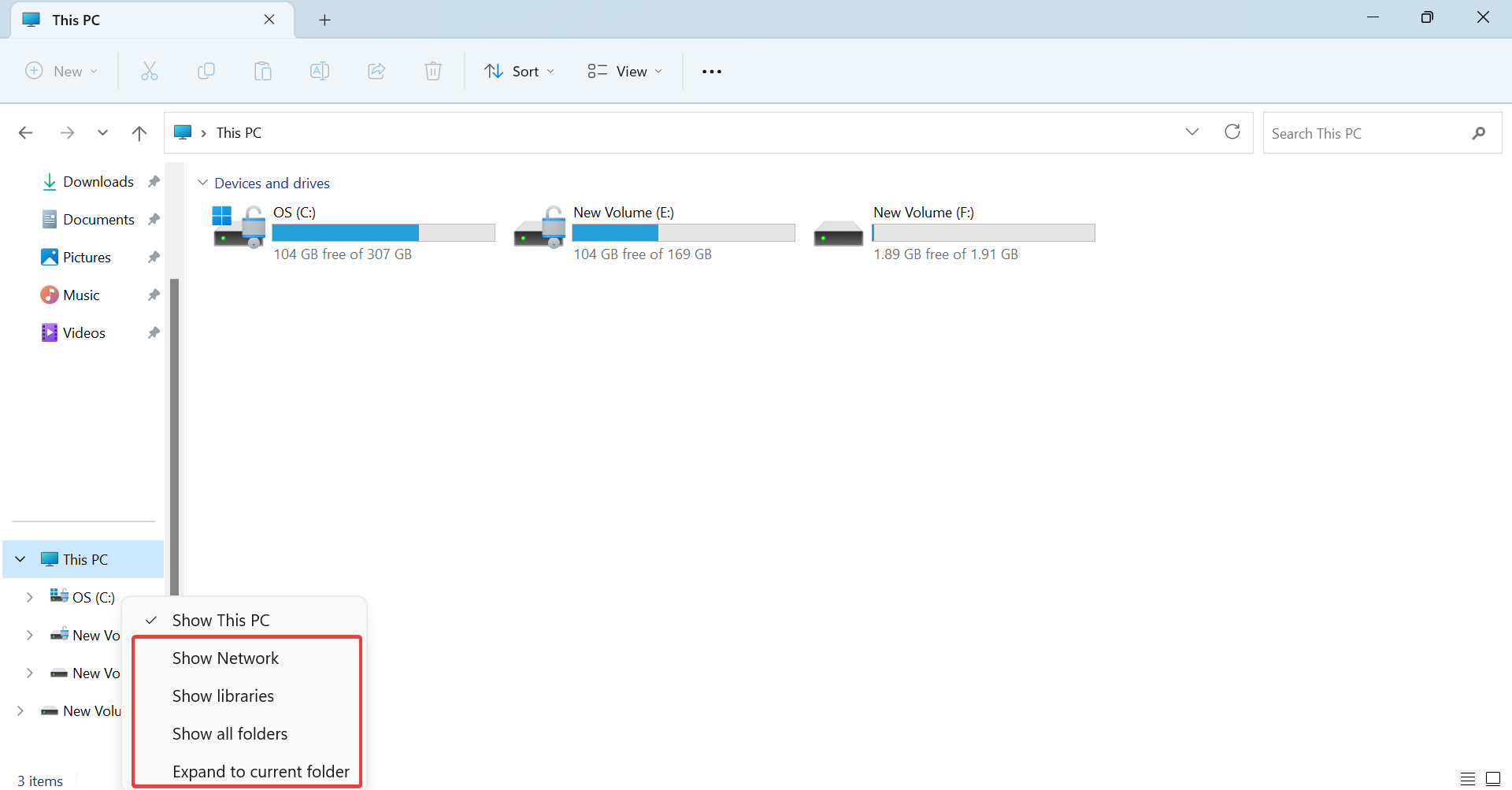The width and height of the screenshot is (1512, 790).
Task: Open the See more ellipsis menu
Action: click(x=711, y=71)
